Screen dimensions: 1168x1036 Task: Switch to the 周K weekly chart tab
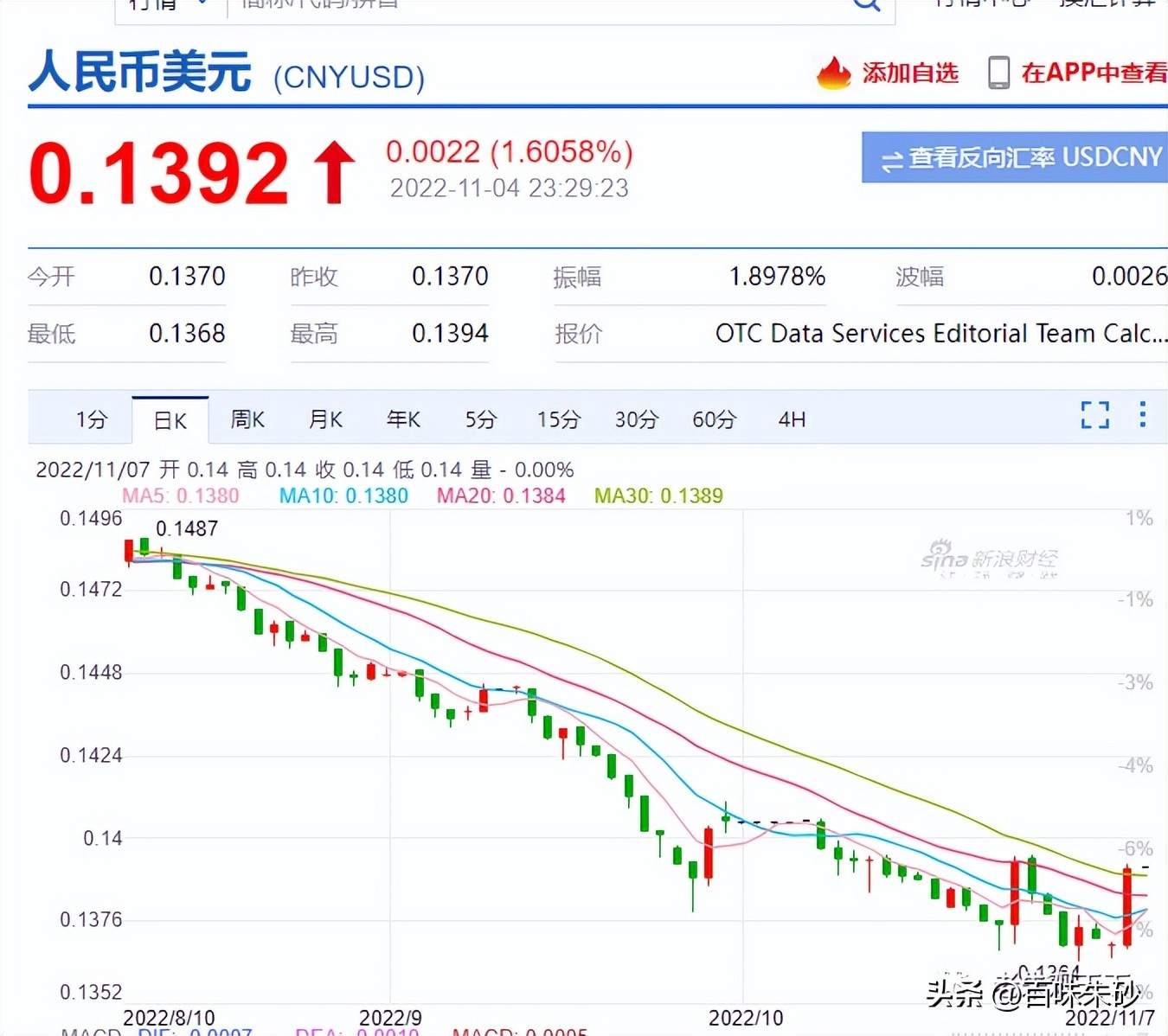pos(247,419)
